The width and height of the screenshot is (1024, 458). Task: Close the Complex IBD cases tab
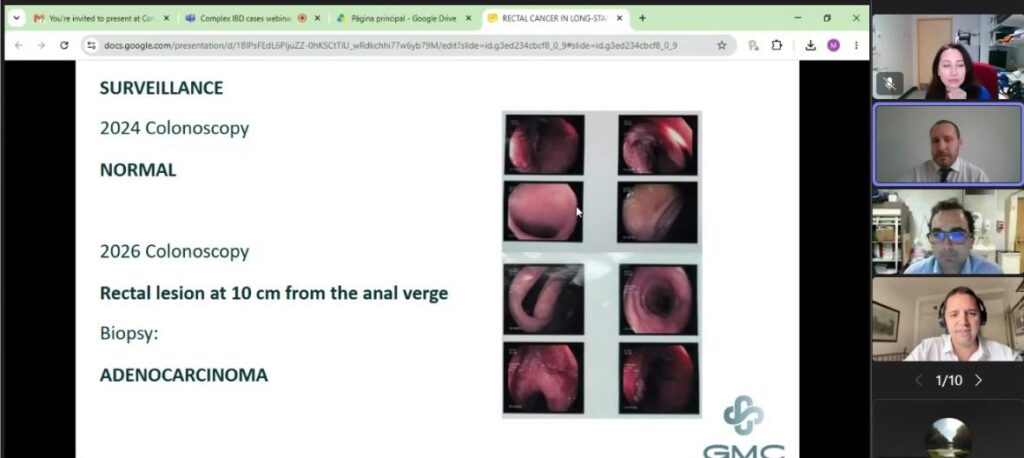pyautogui.click(x=317, y=18)
